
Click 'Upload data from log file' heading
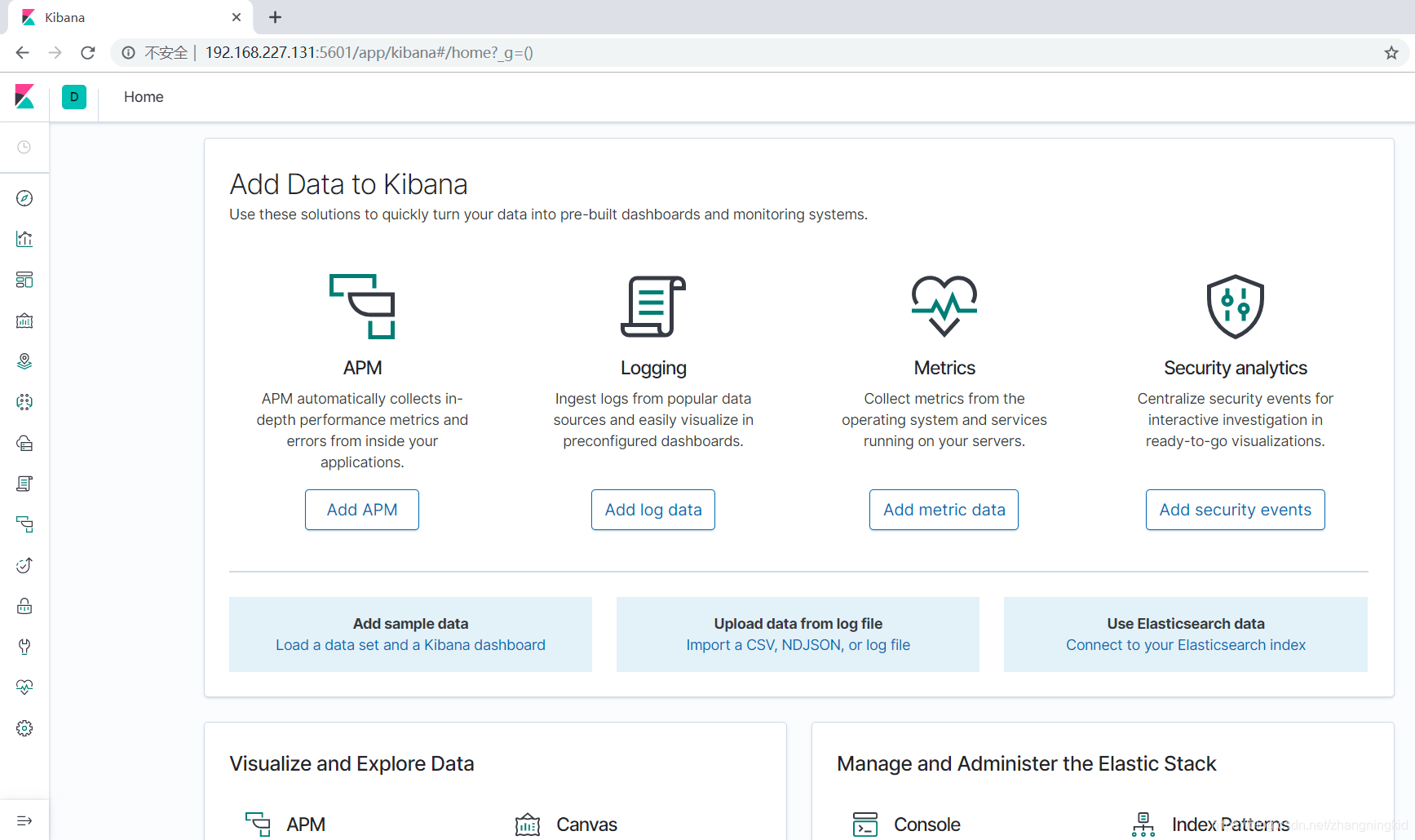coord(798,624)
